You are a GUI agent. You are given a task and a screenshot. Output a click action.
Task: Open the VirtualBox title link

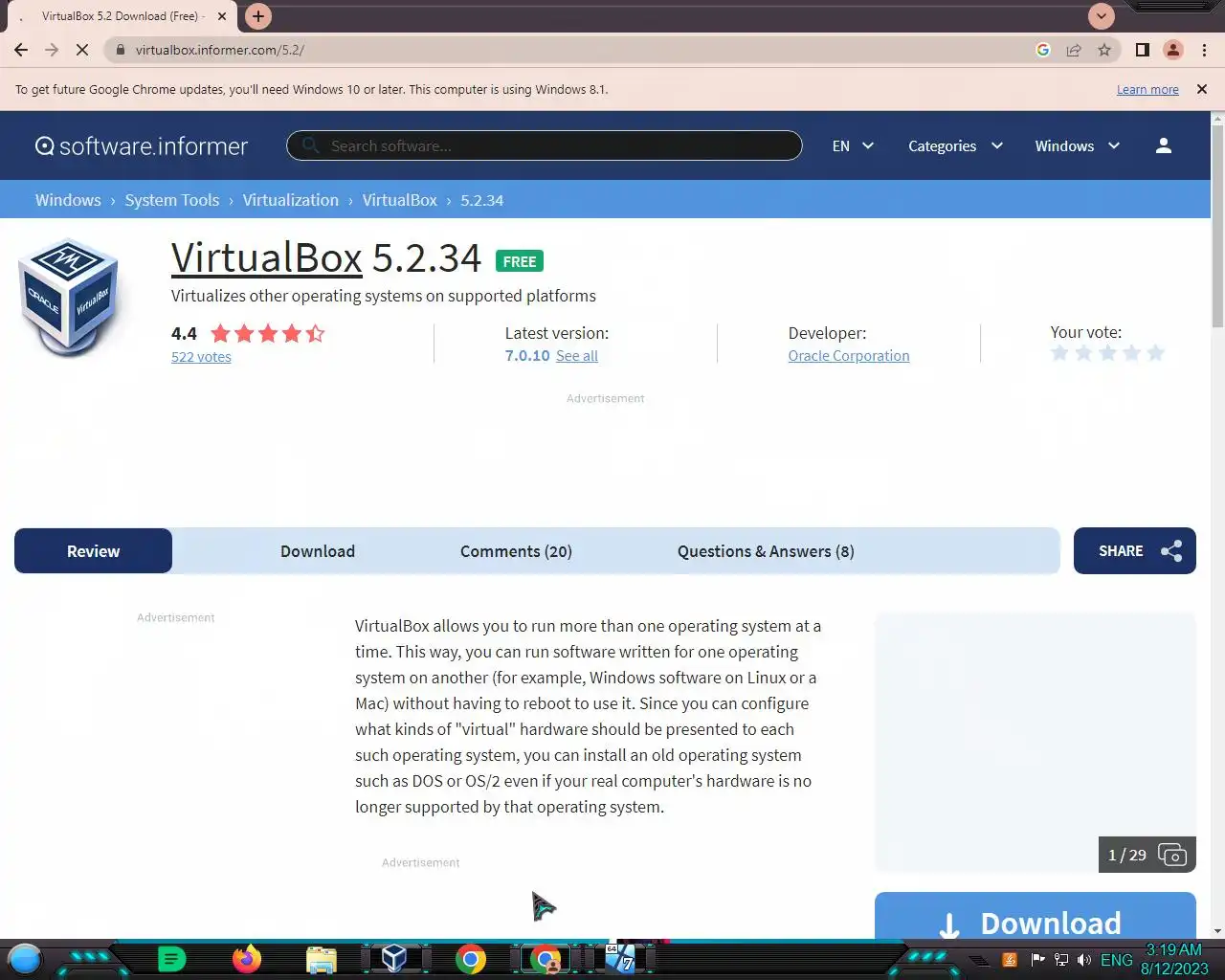point(267,257)
